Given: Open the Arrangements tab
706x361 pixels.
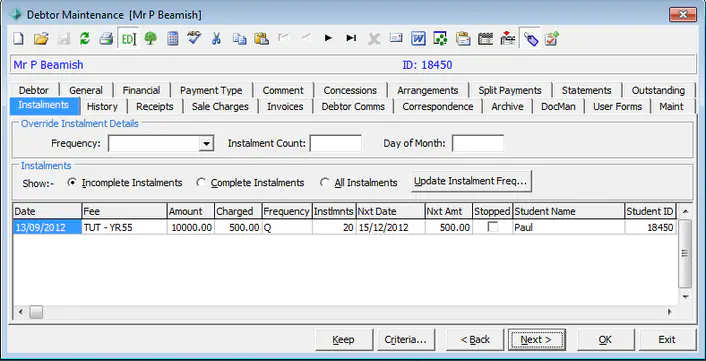Looking at the screenshot, I should [x=428, y=90].
